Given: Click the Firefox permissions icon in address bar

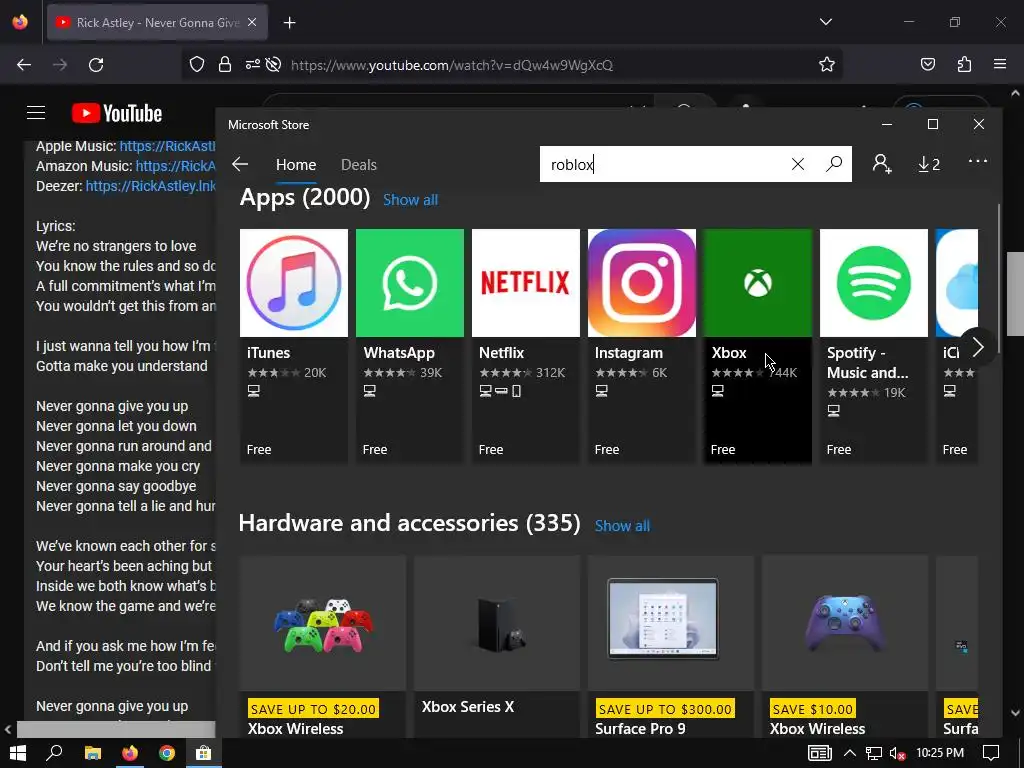Looking at the screenshot, I should coord(253,65).
